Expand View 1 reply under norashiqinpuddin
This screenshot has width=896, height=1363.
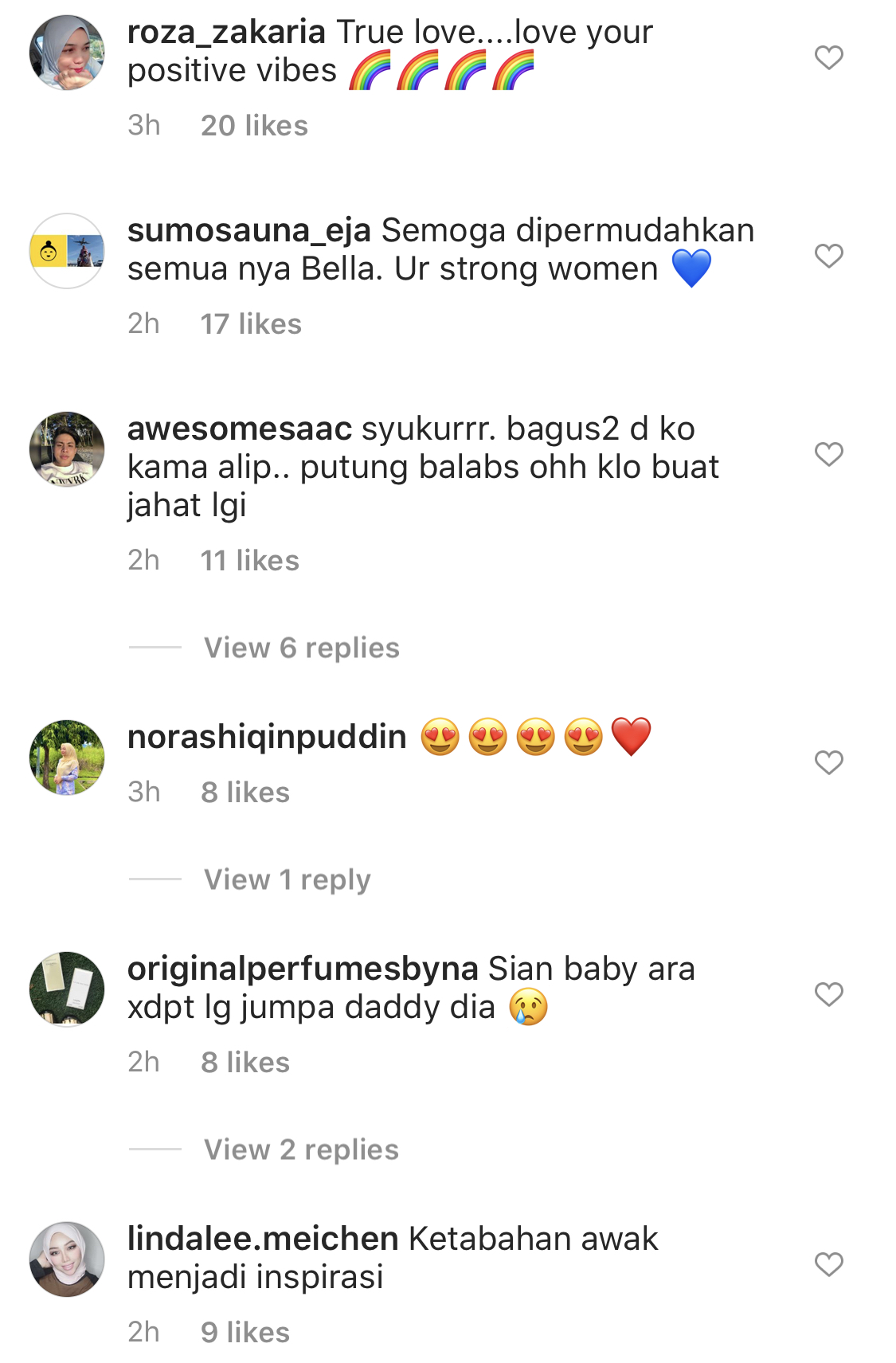(287, 879)
